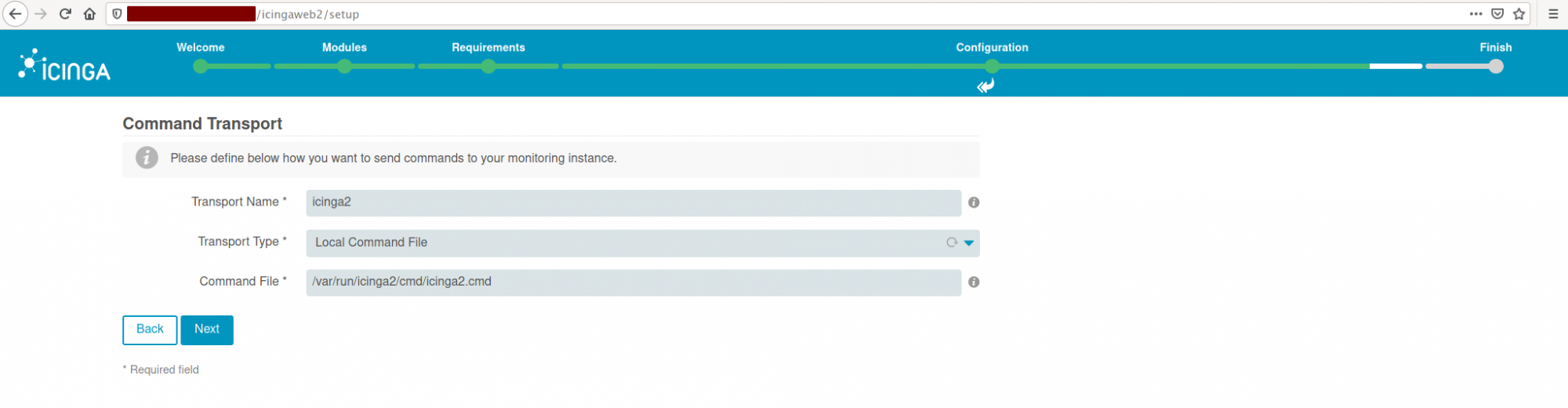1568x408 pixels.
Task: Open the Transport Type dropdown arrow
Action: pos(969,243)
